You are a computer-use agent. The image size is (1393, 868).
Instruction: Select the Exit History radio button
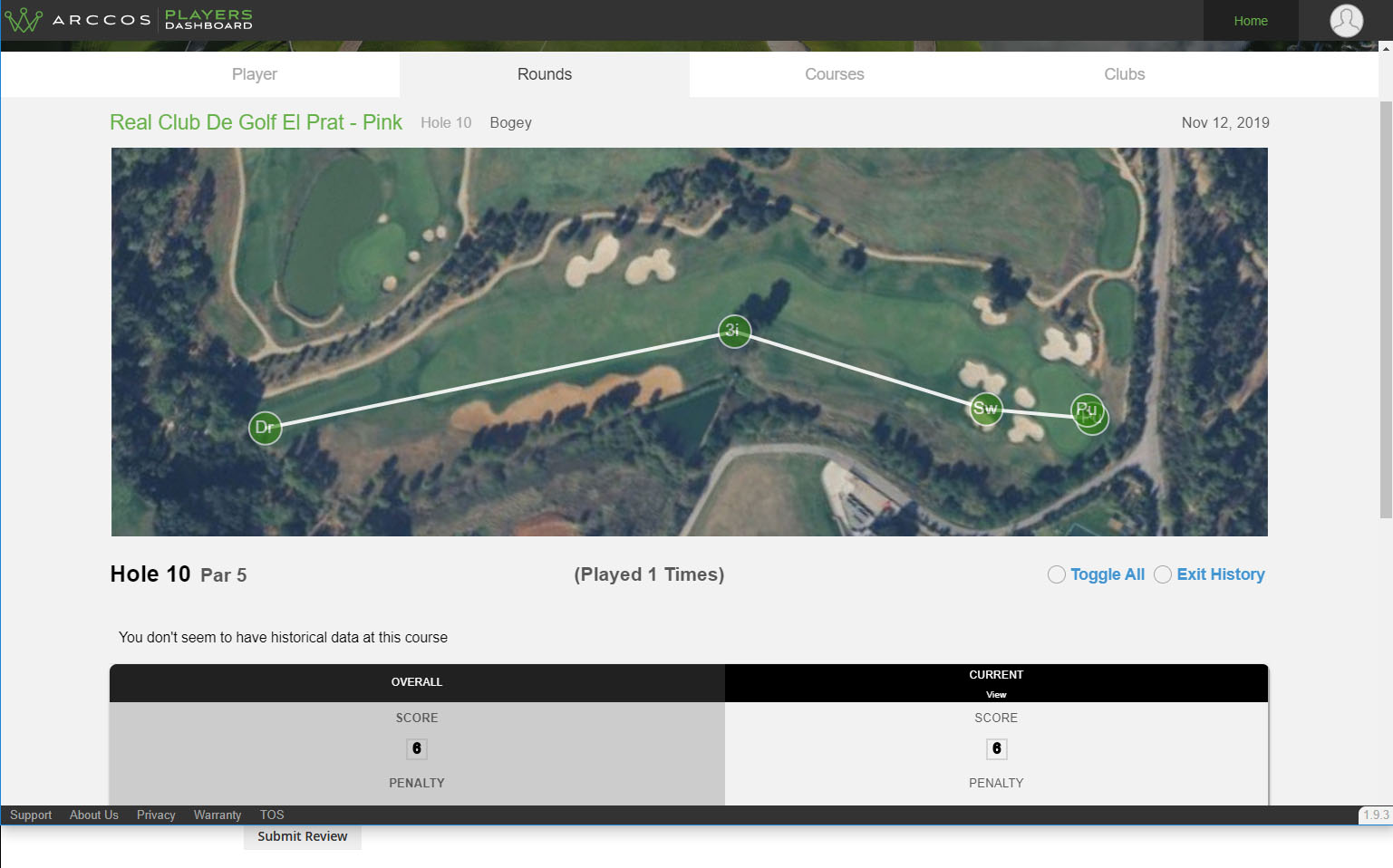1163,574
